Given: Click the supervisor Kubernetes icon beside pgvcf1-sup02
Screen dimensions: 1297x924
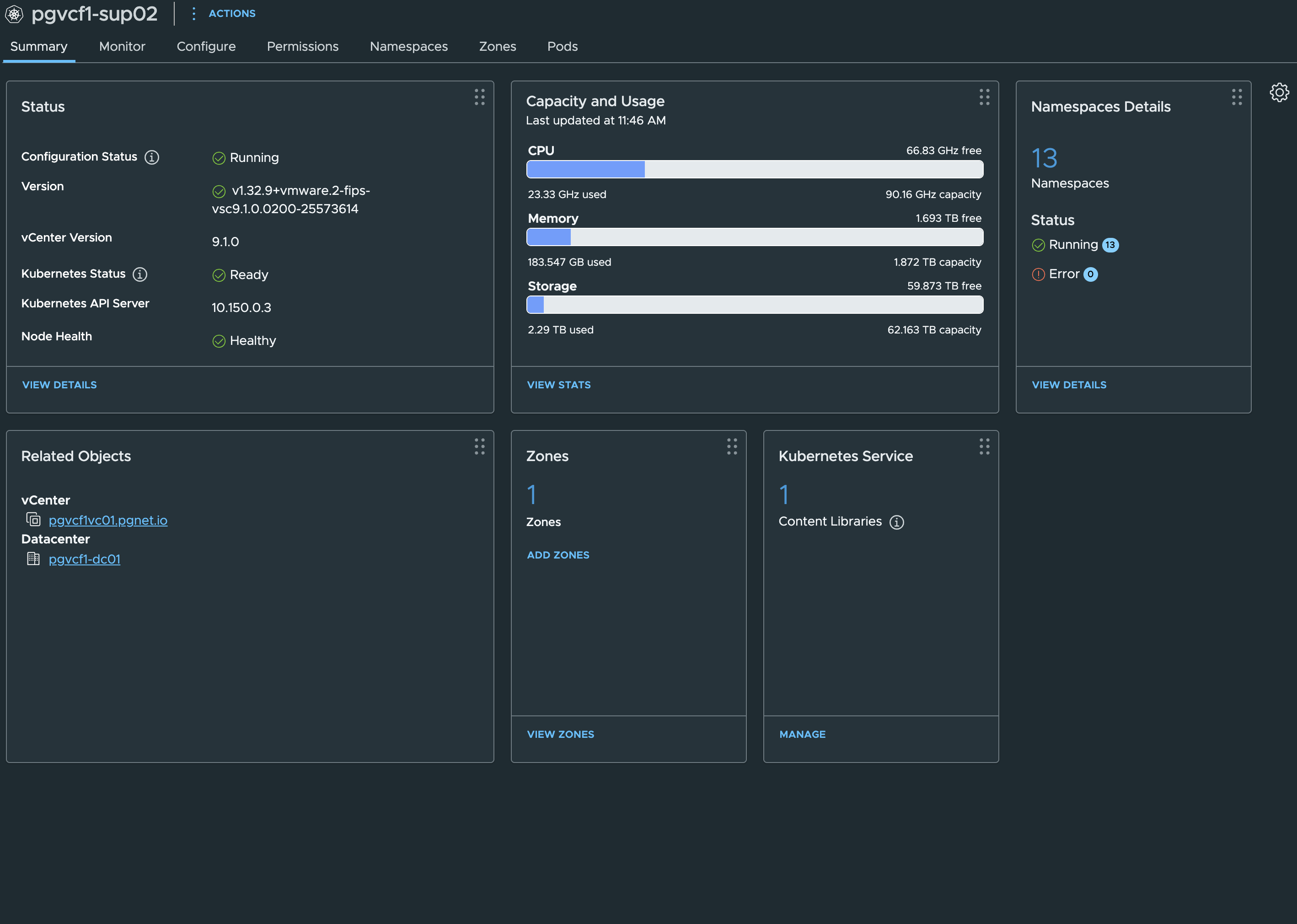Looking at the screenshot, I should pyautogui.click(x=14, y=14).
